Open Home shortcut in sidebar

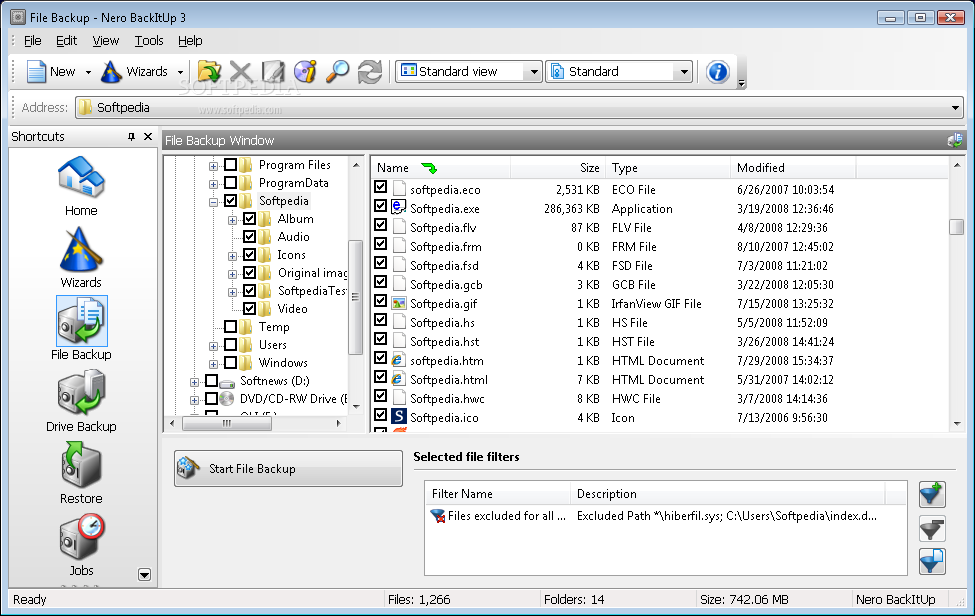point(81,186)
